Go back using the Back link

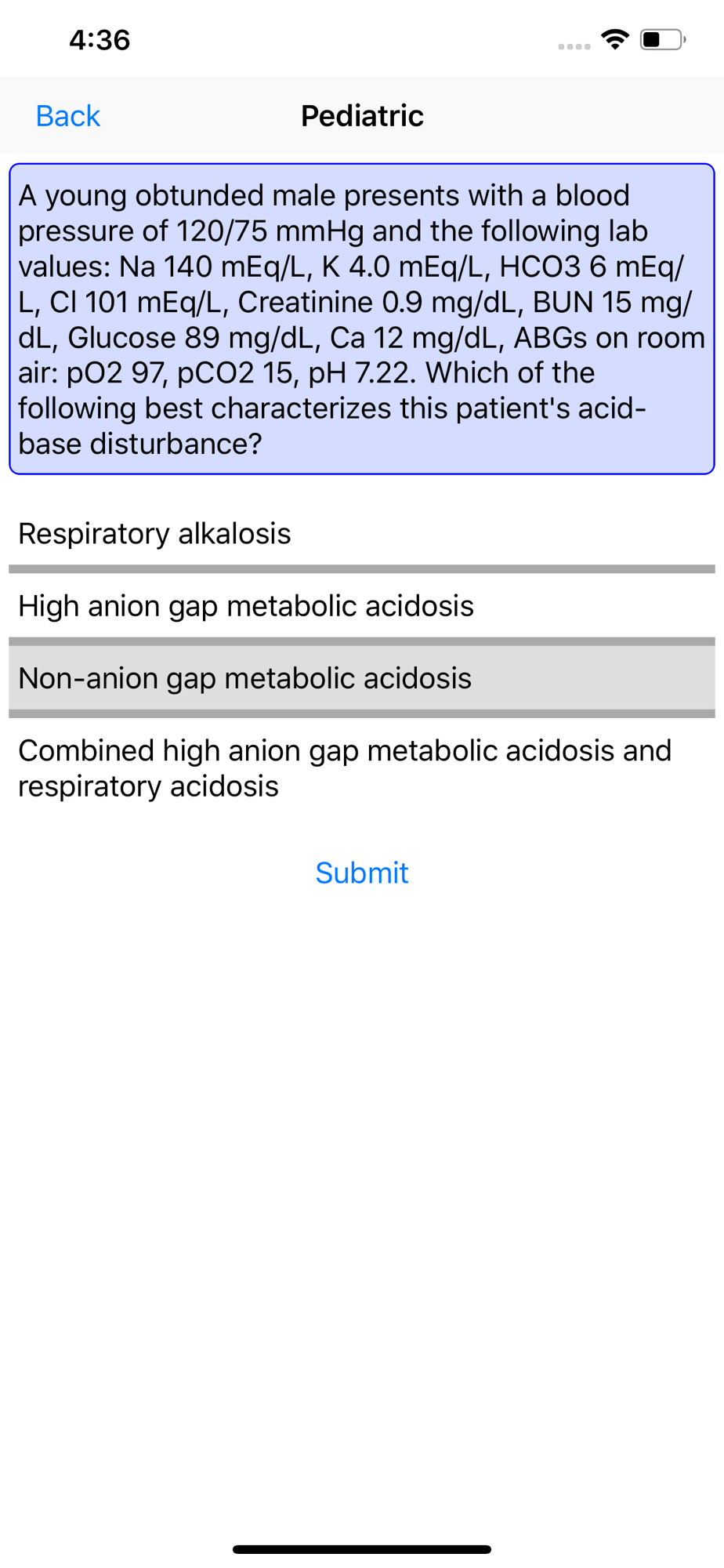pos(68,116)
